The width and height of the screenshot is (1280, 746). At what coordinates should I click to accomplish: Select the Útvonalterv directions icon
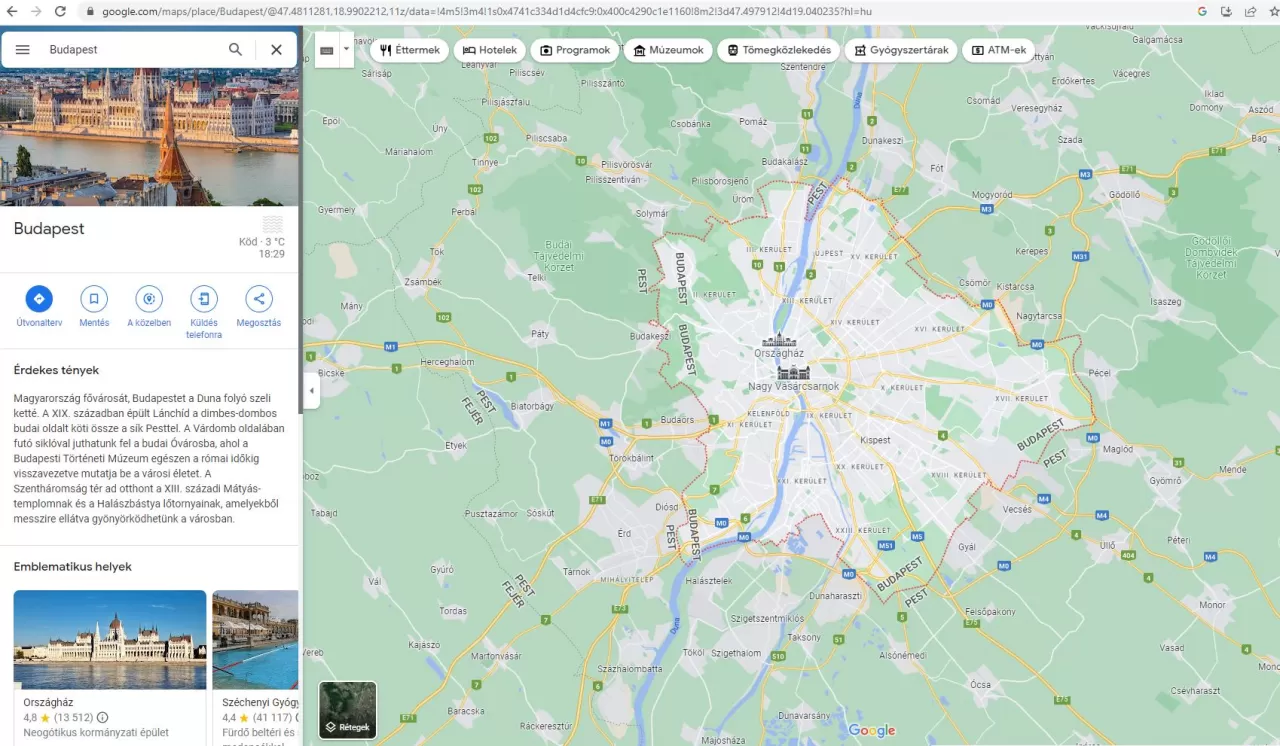[x=38, y=298]
